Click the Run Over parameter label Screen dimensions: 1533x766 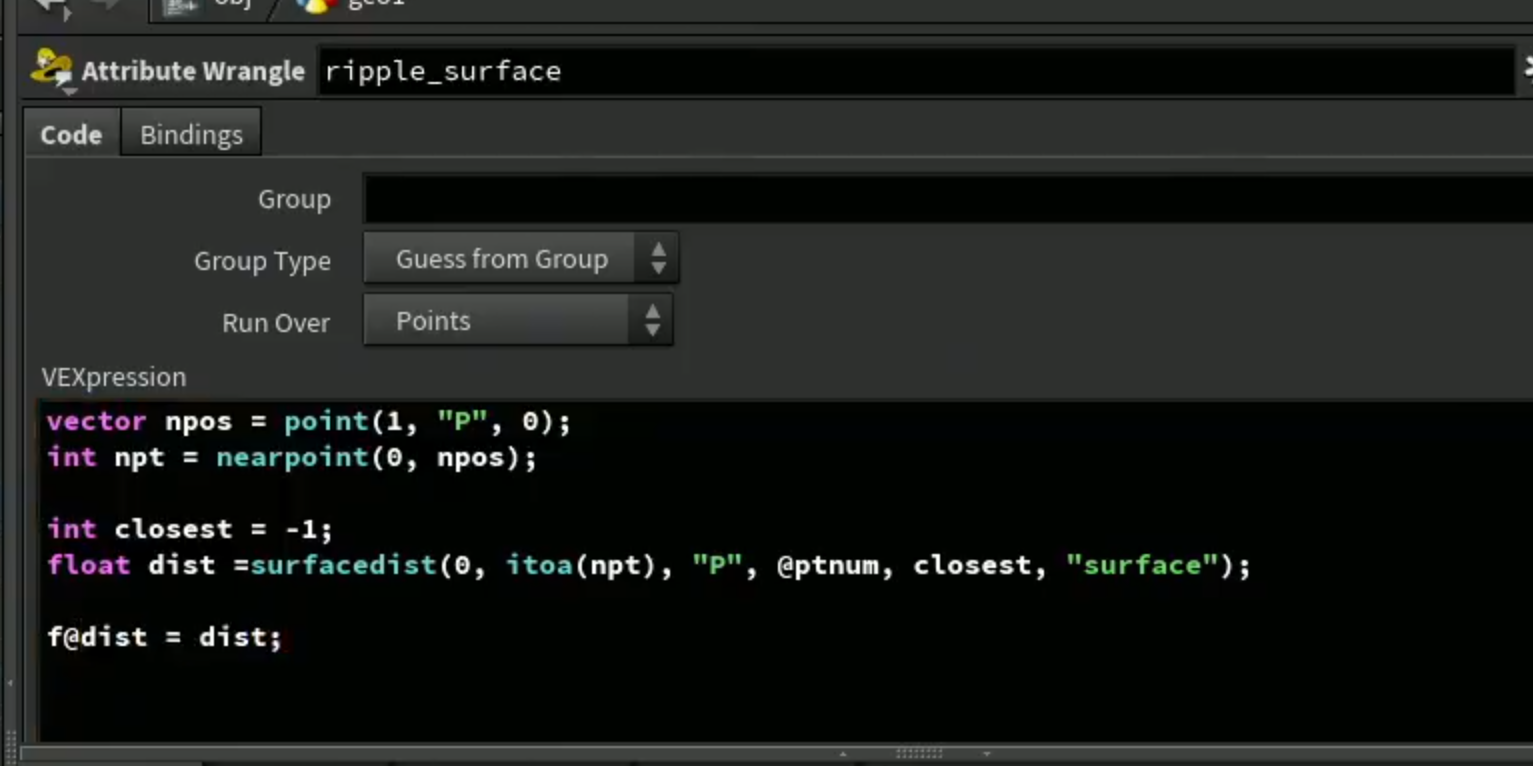[276, 323]
